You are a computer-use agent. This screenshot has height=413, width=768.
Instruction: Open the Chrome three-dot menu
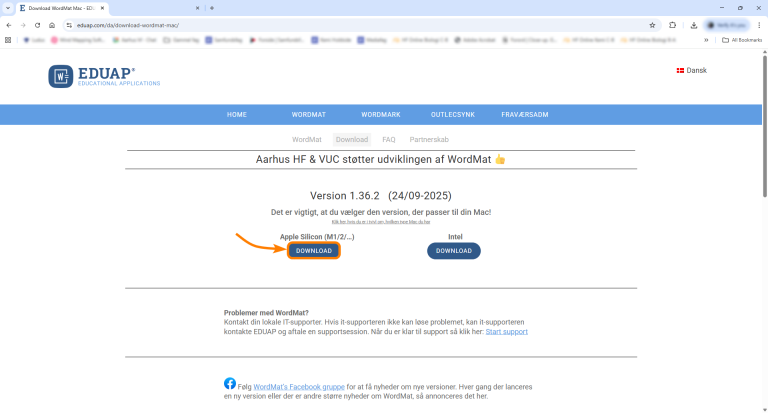point(759,25)
